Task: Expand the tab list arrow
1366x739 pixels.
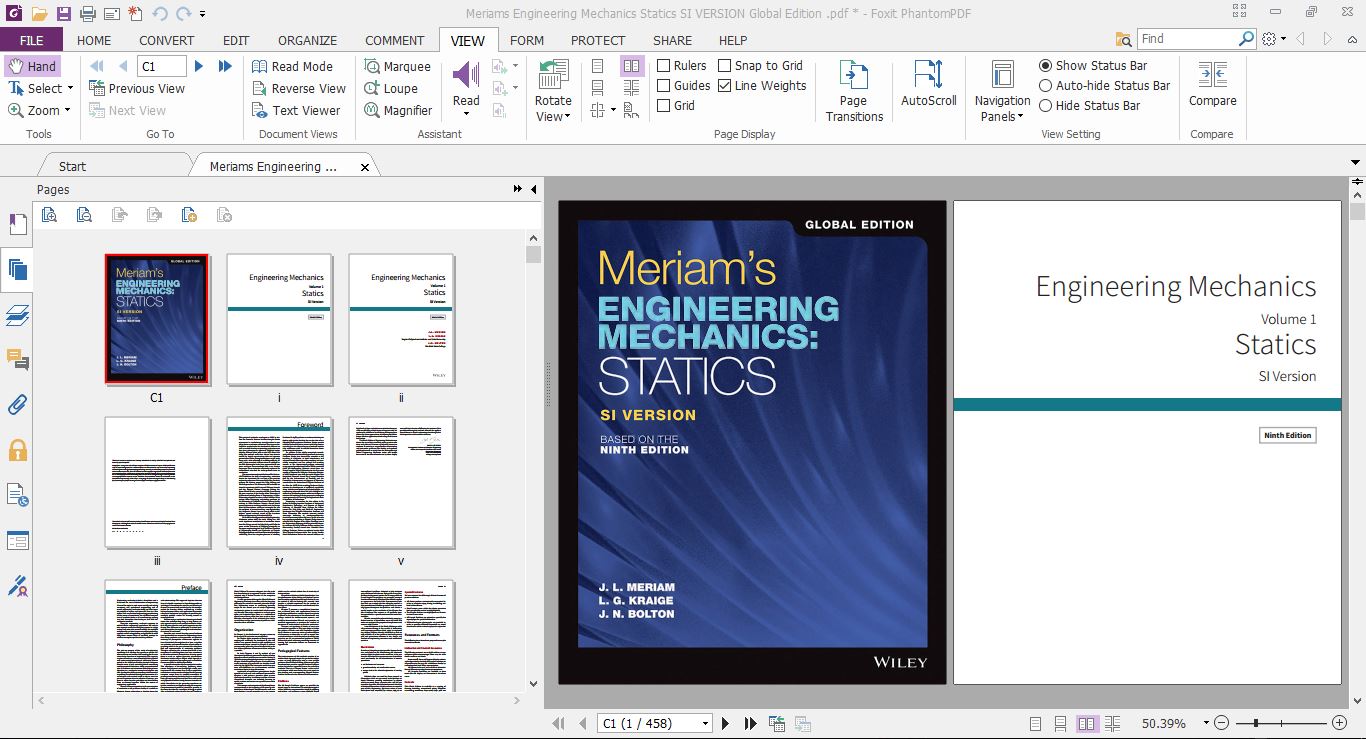Action: pyautogui.click(x=1357, y=162)
